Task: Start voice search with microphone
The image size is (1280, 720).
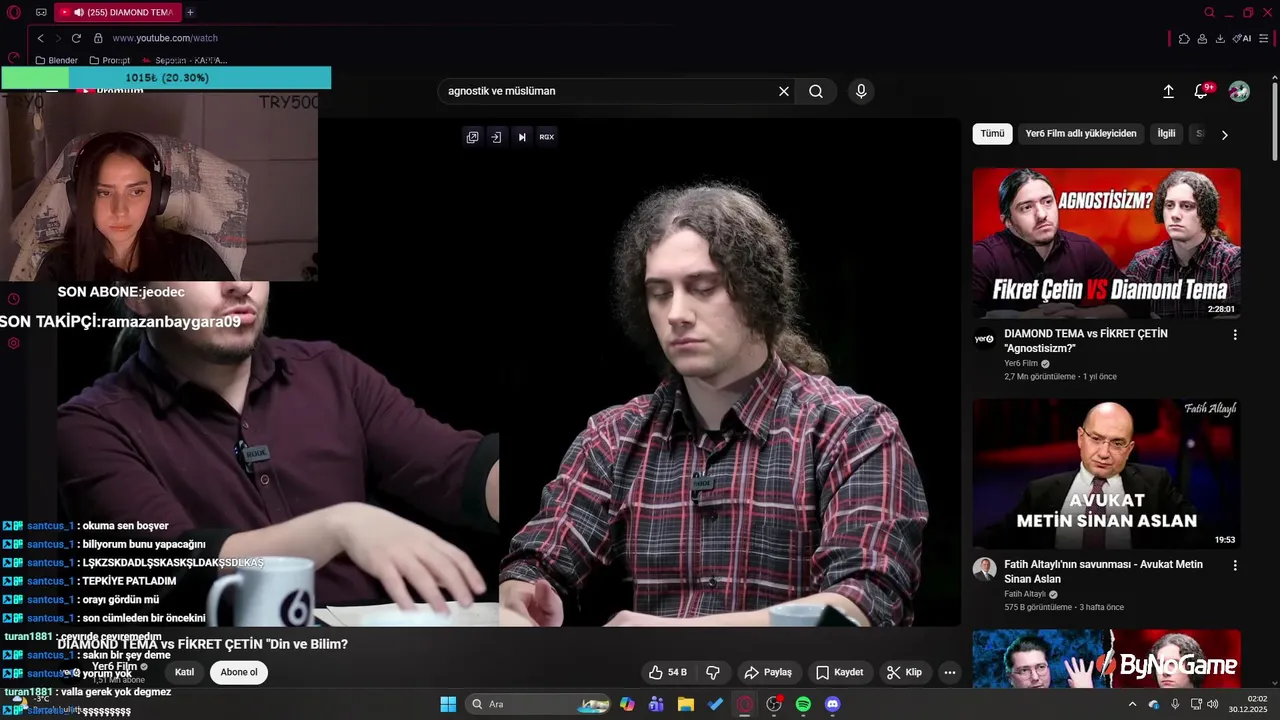Action: tap(861, 91)
